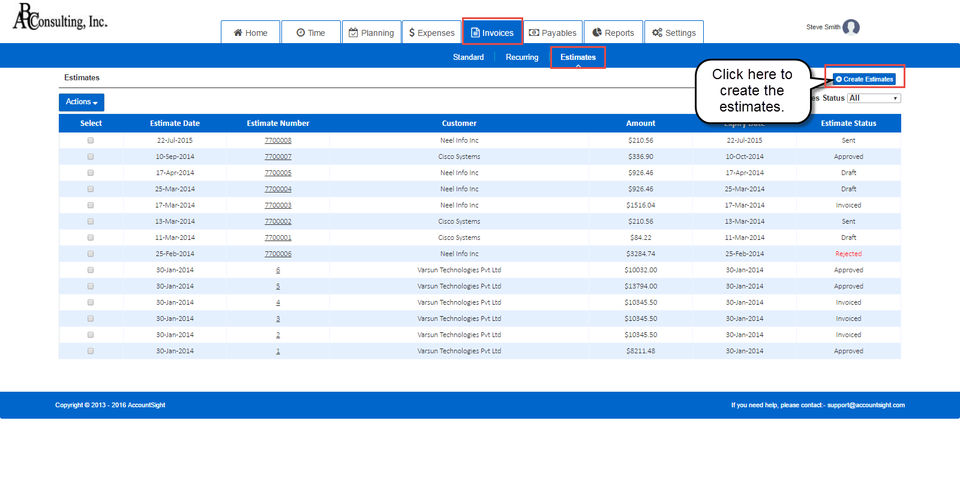
Task: Click Steve Smith's profile avatar
Action: (851, 27)
